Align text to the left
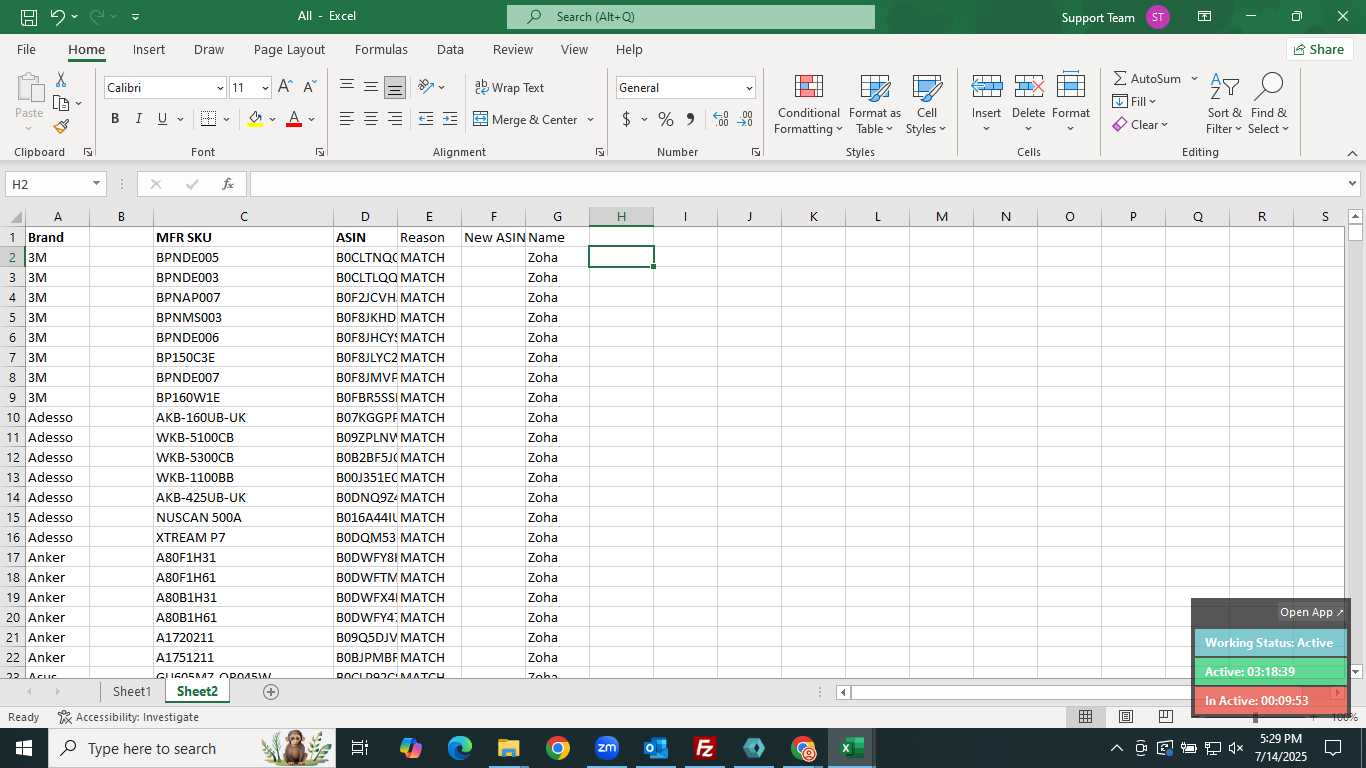Screen dimensions: 1366x768 click(347, 119)
